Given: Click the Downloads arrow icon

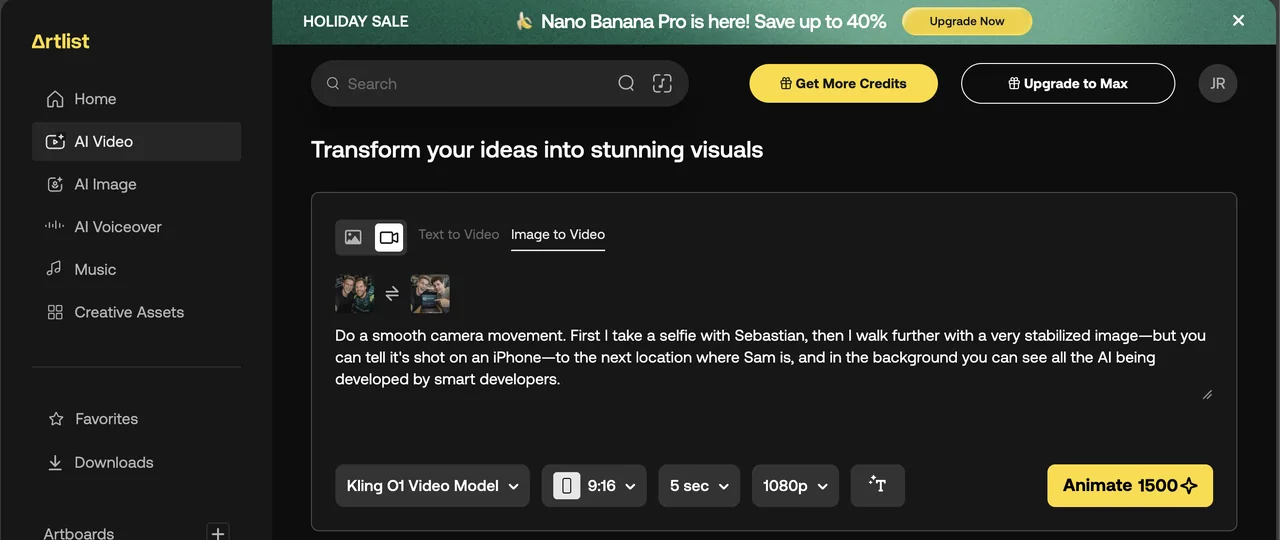Looking at the screenshot, I should point(55,463).
